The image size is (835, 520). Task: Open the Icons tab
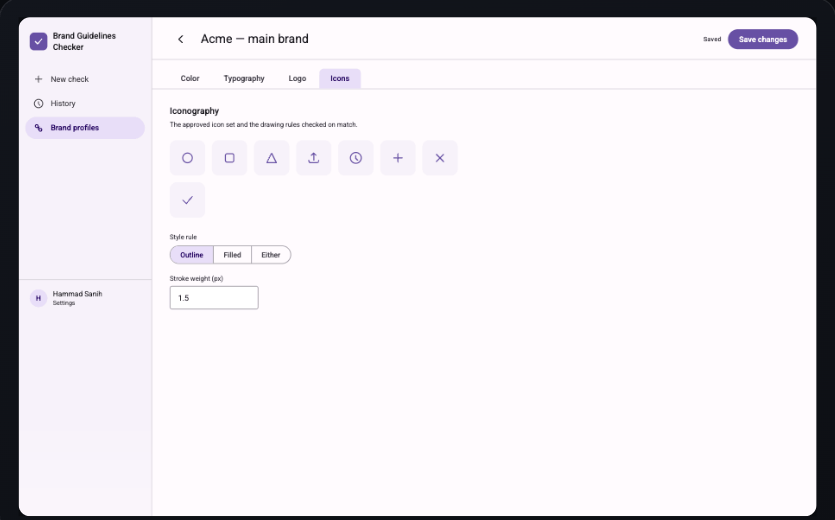[x=340, y=78]
